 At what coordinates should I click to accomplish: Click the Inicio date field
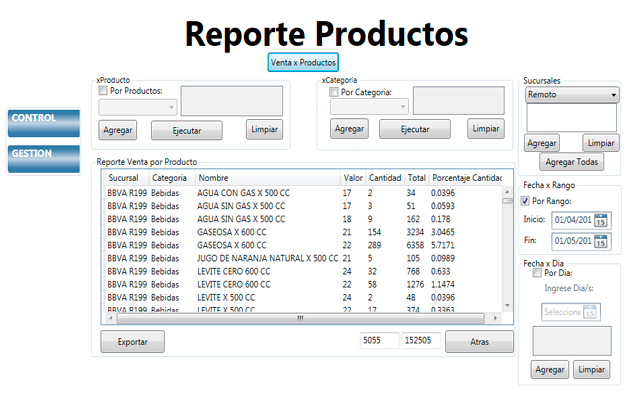pos(581,220)
